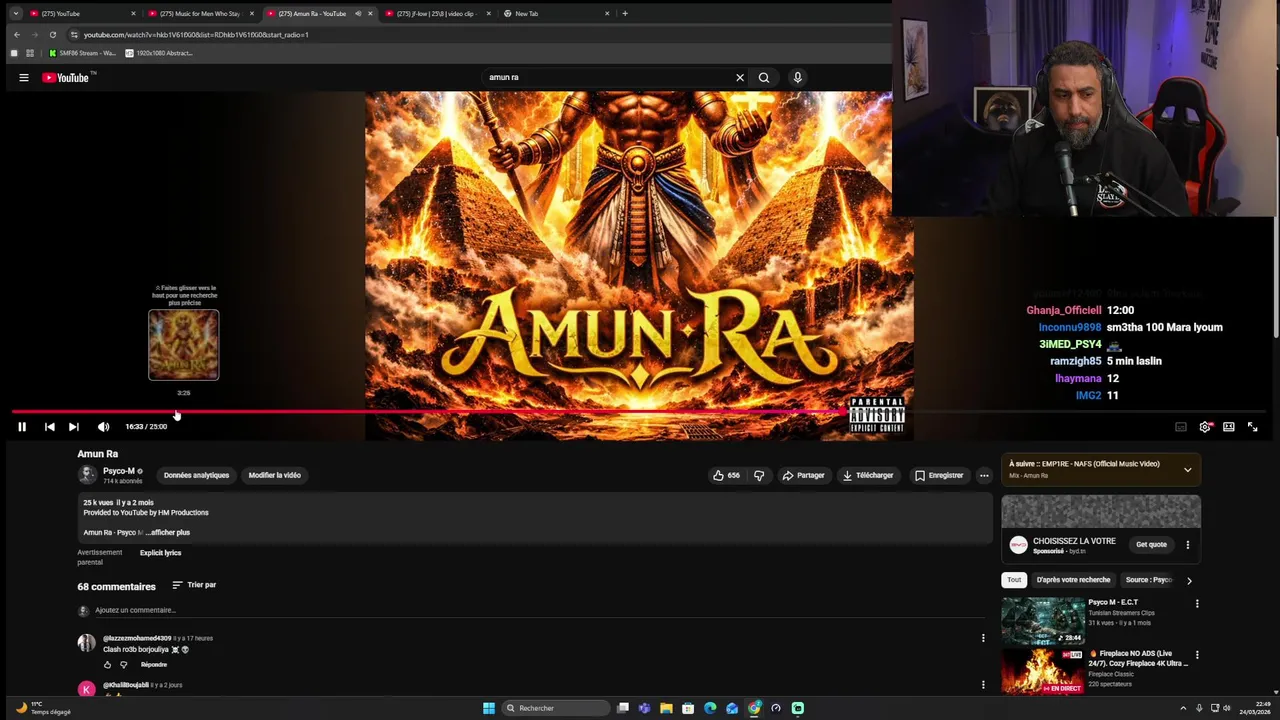This screenshot has width=1280, height=720.
Task: Open the Trier par comment sort menu
Action: [194, 585]
